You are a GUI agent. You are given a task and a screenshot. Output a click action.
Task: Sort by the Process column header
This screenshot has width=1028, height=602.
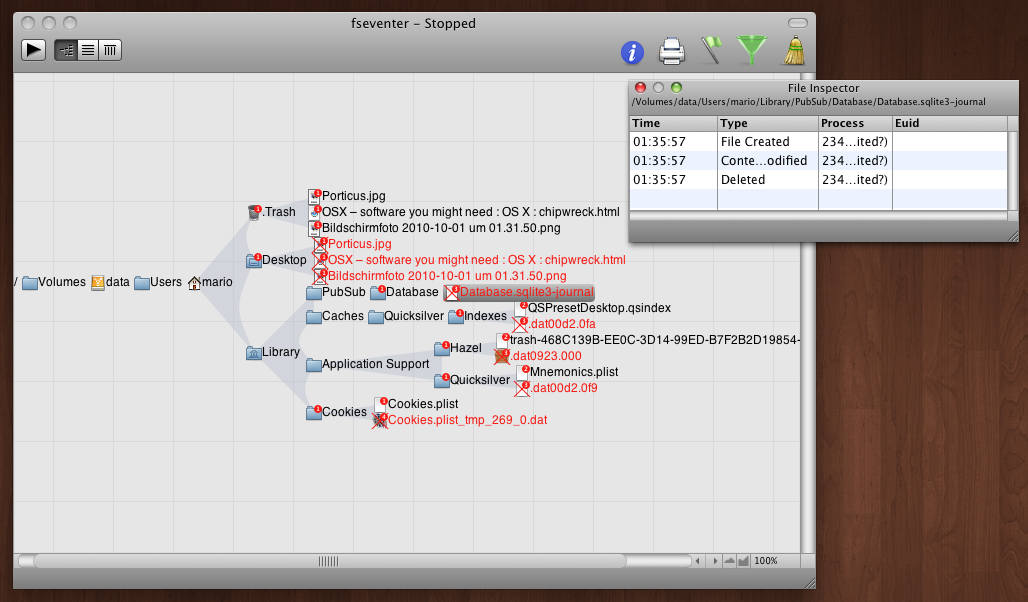click(x=854, y=123)
